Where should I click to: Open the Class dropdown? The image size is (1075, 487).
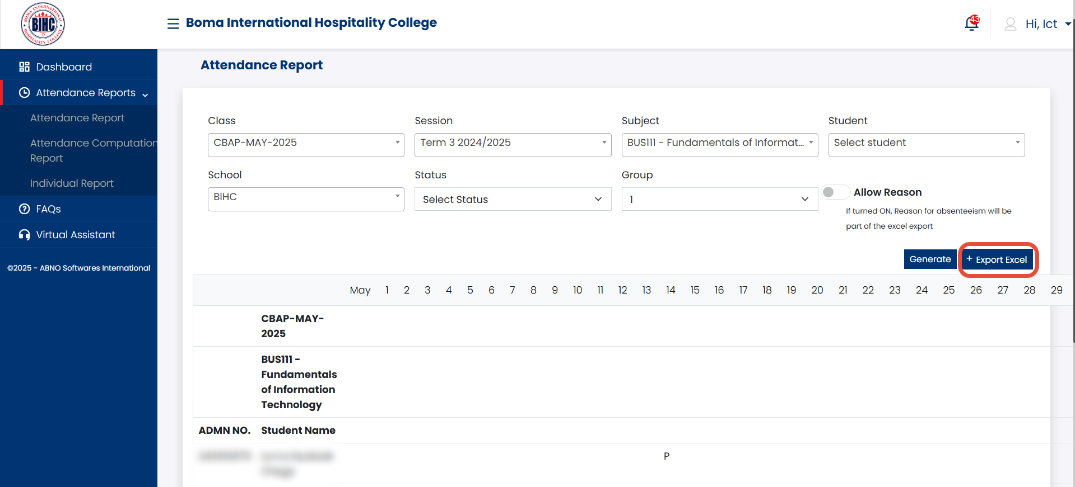pyautogui.click(x=305, y=143)
